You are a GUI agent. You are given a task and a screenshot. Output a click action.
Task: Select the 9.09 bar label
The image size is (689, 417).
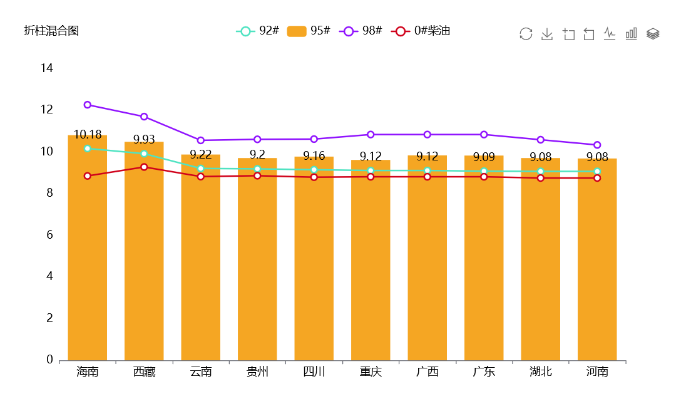point(484,156)
